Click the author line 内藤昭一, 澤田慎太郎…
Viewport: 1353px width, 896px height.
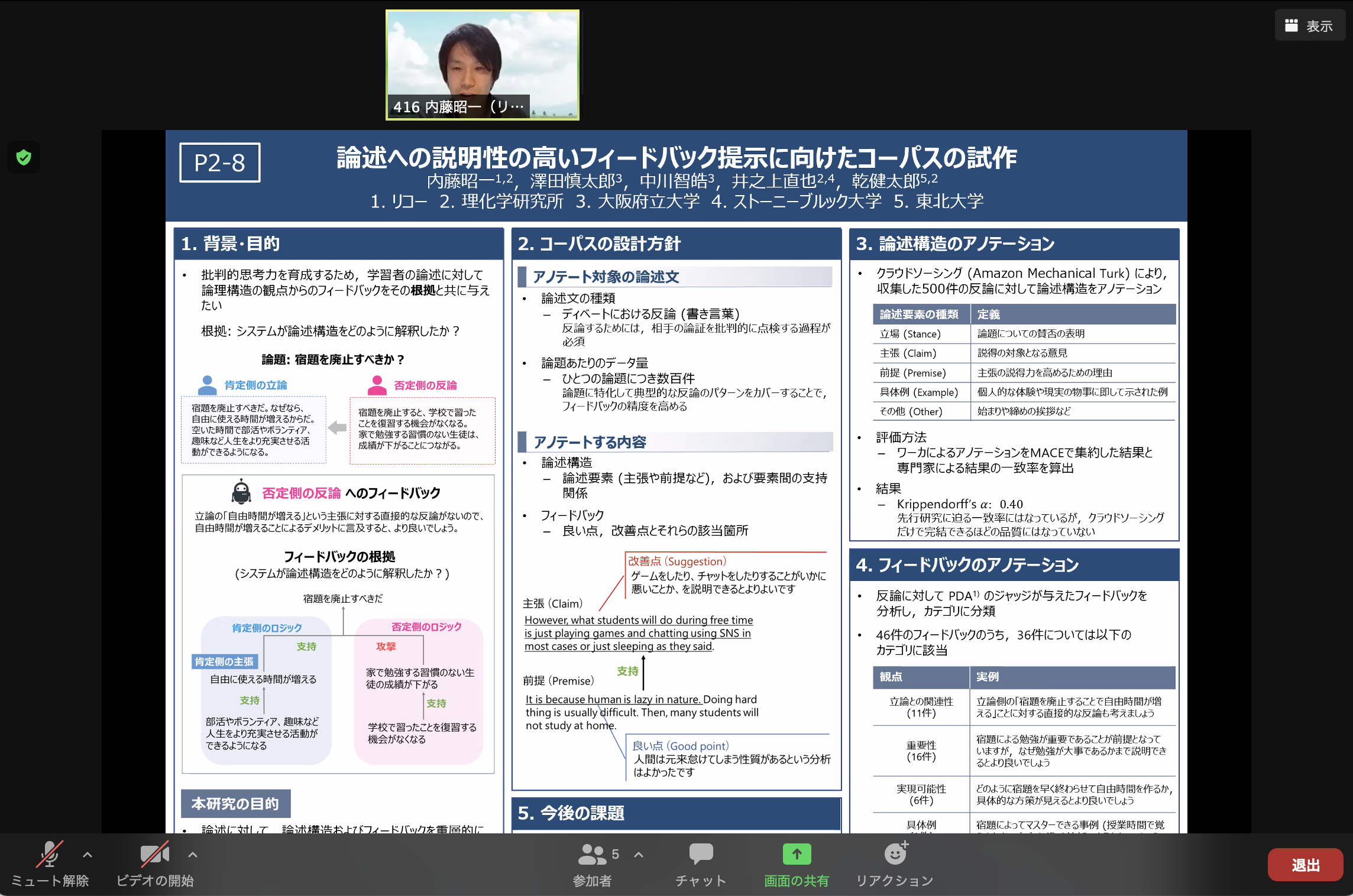pos(682,181)
